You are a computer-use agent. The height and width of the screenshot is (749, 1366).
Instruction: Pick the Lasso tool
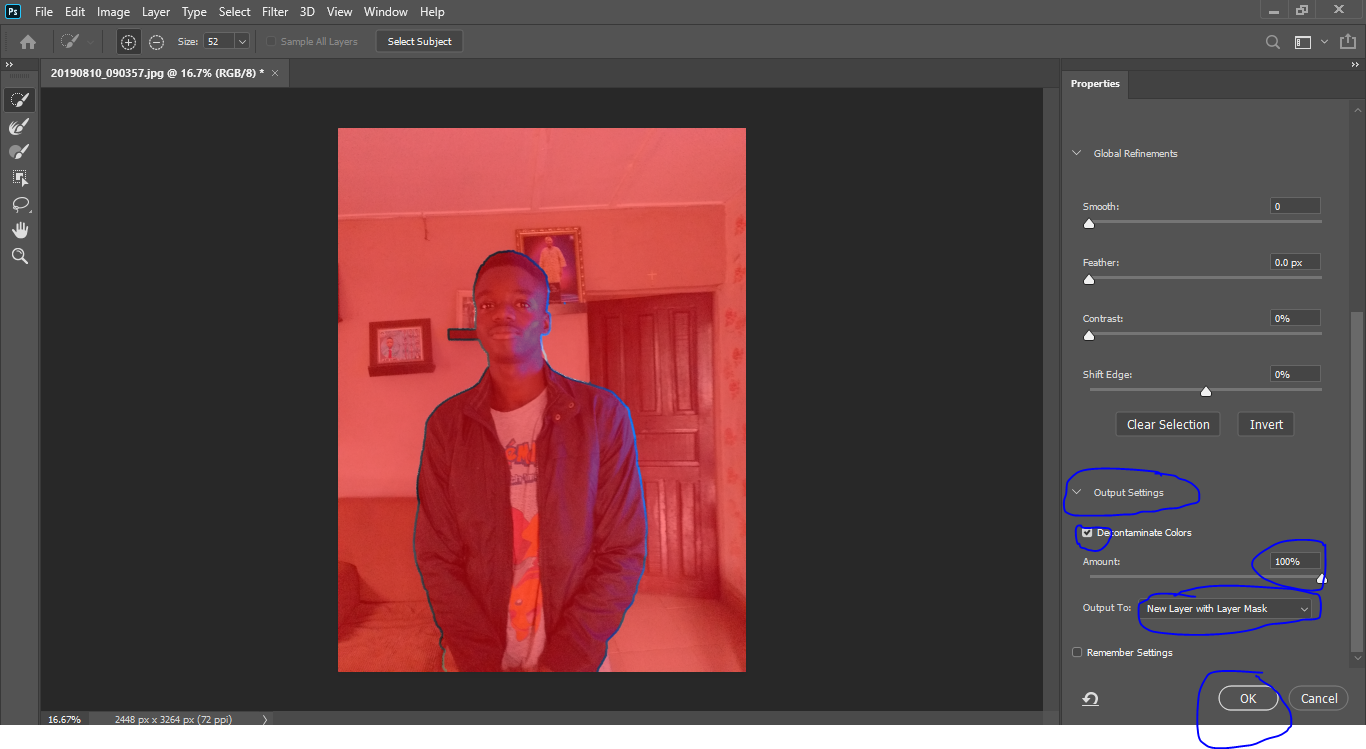tap(20, 205)
